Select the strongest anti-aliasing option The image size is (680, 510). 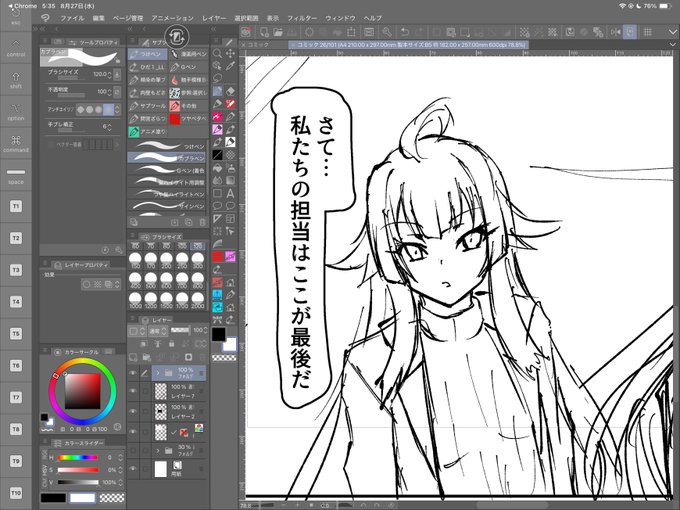coord(108,110)
